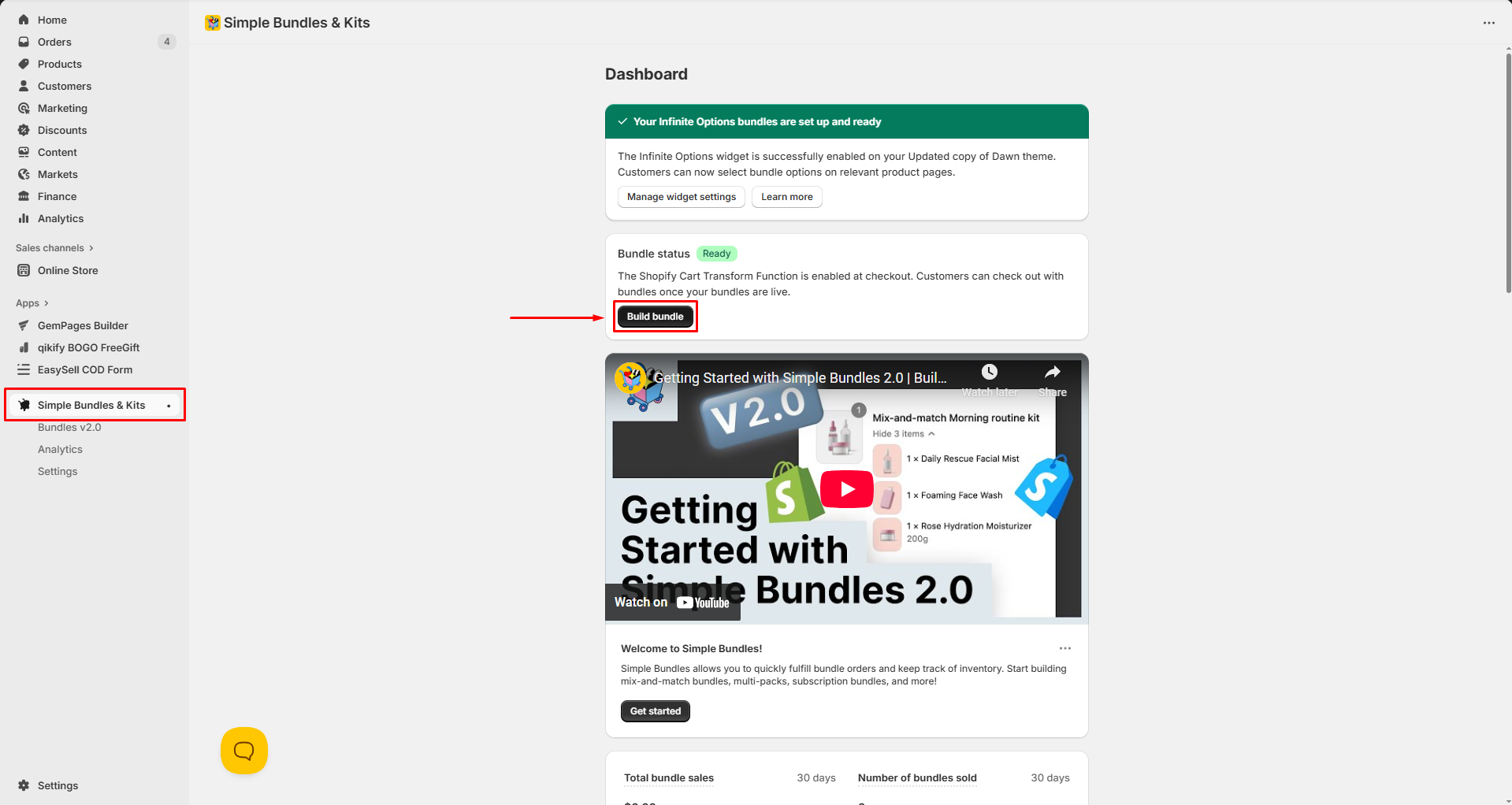Click Manage widget settings button
The height and width of the screenshot is (805, 1512).
point(682,197)
